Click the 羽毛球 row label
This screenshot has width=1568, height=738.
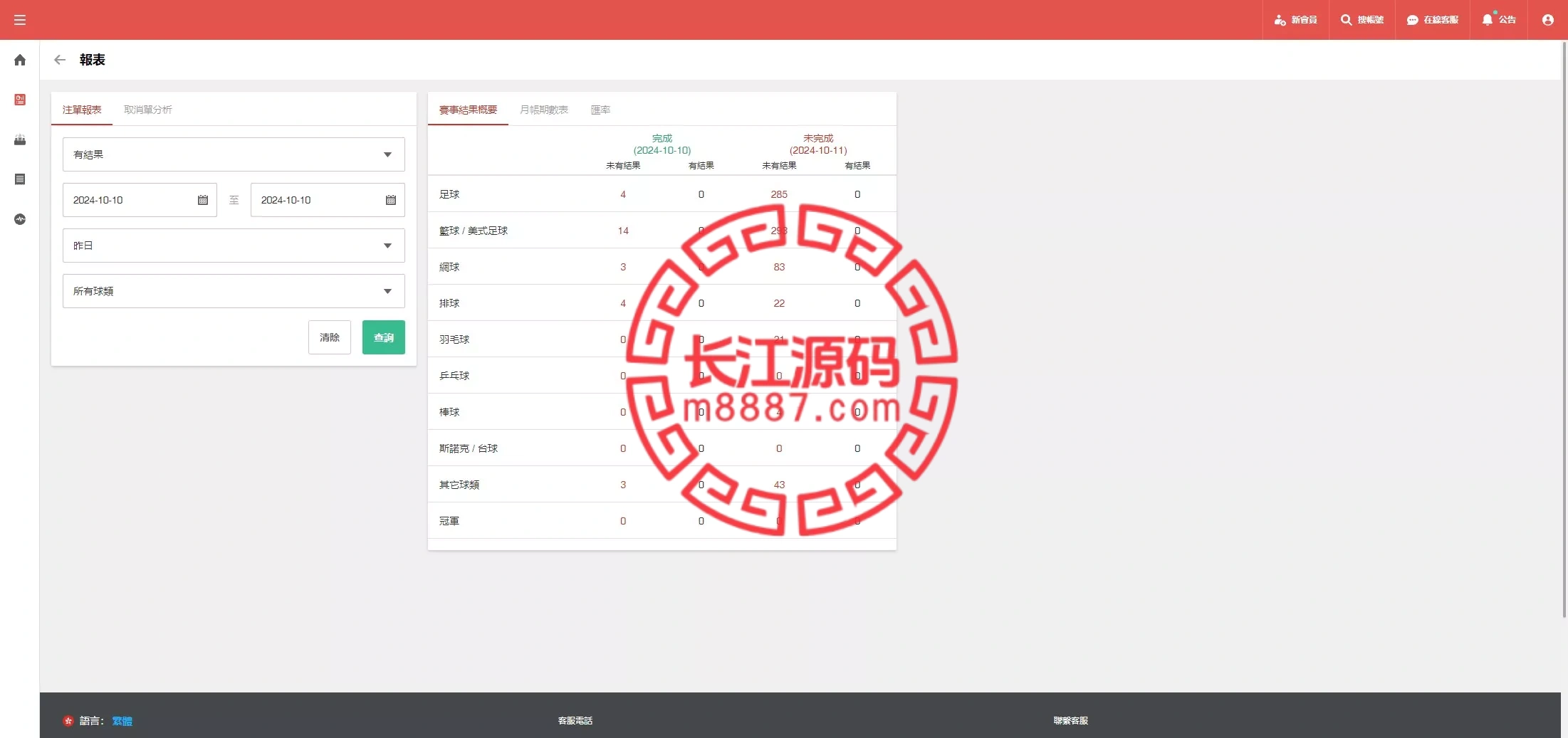point(454,339)
